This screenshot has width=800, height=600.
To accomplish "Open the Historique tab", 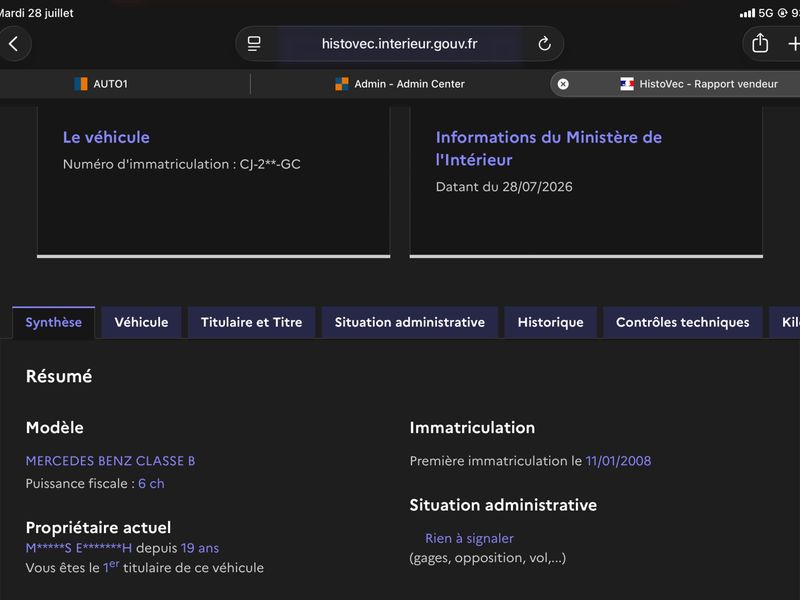I will coord(551,322).
